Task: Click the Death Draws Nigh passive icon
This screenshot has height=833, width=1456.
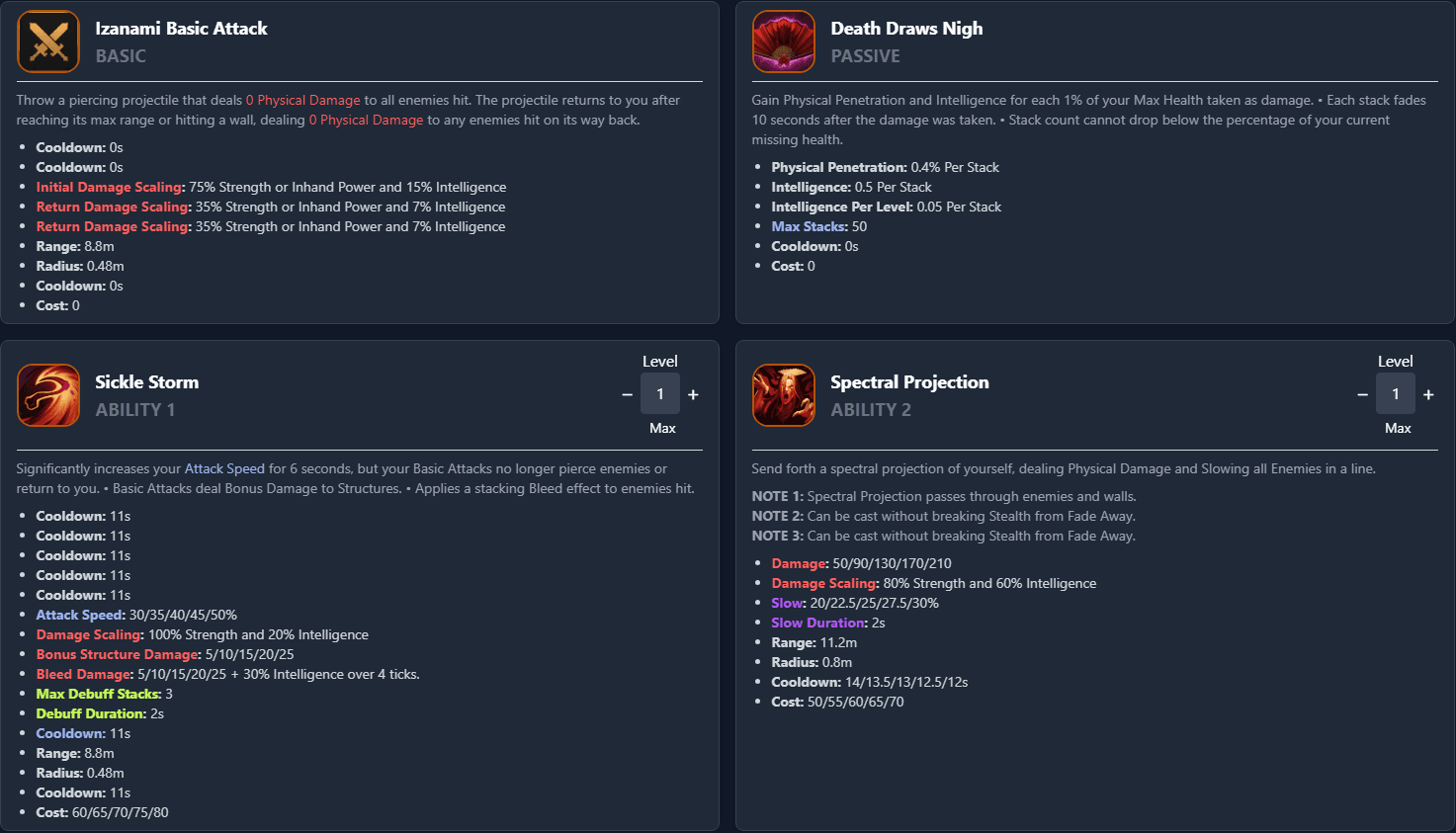Action: [784, 42]
